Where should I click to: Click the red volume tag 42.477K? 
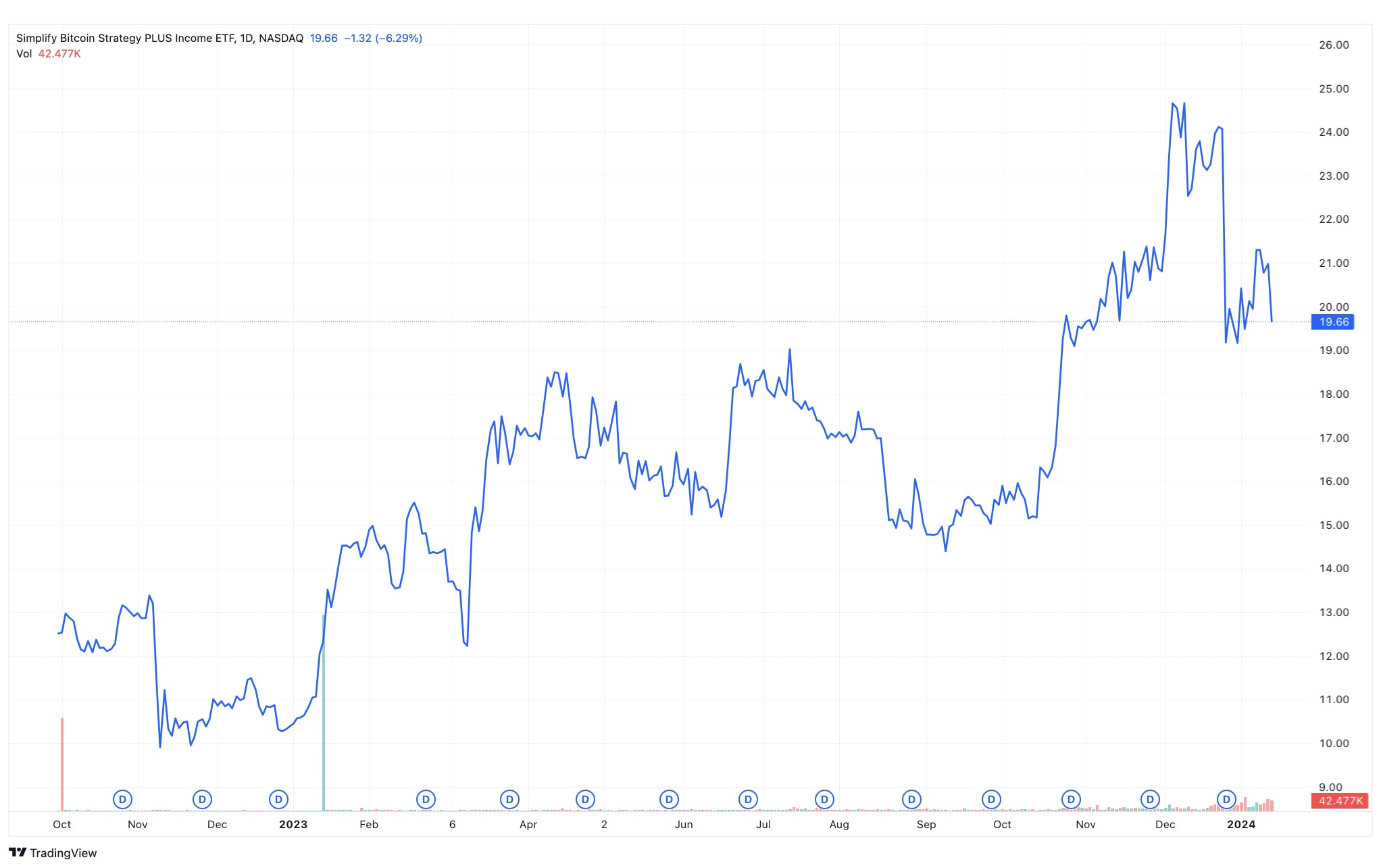click(x=1340, y=801)
